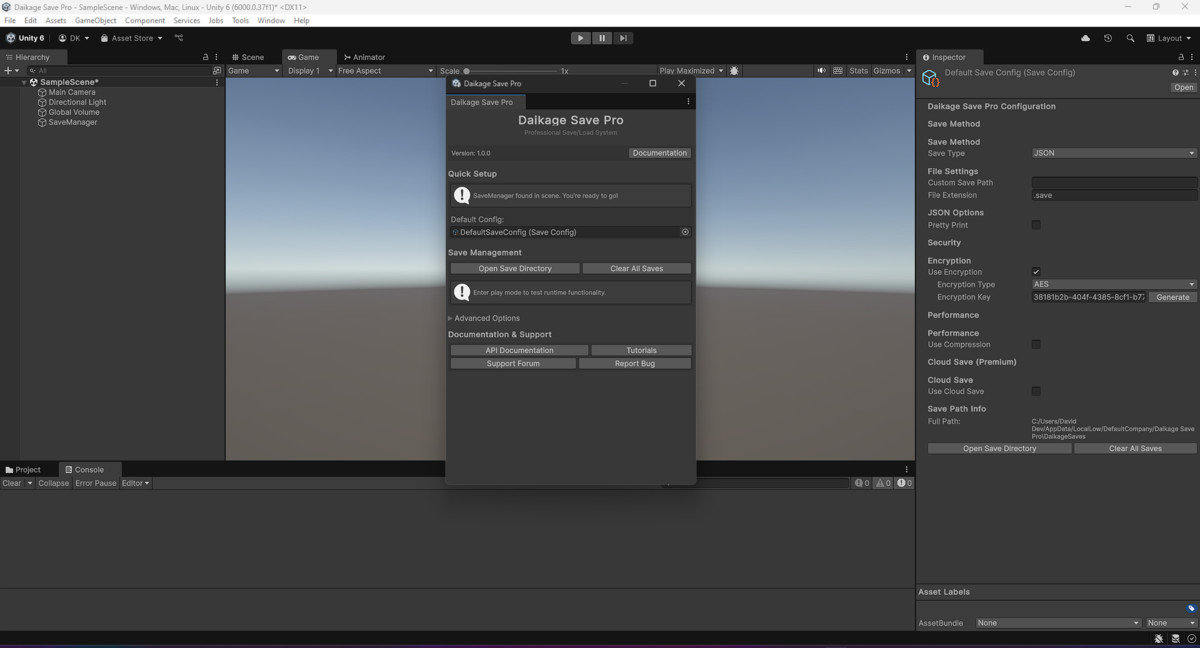1200x648 pixels.
Task: Open the Layout dropdown
Action: pyautogui.click(x=1169, y=38)
